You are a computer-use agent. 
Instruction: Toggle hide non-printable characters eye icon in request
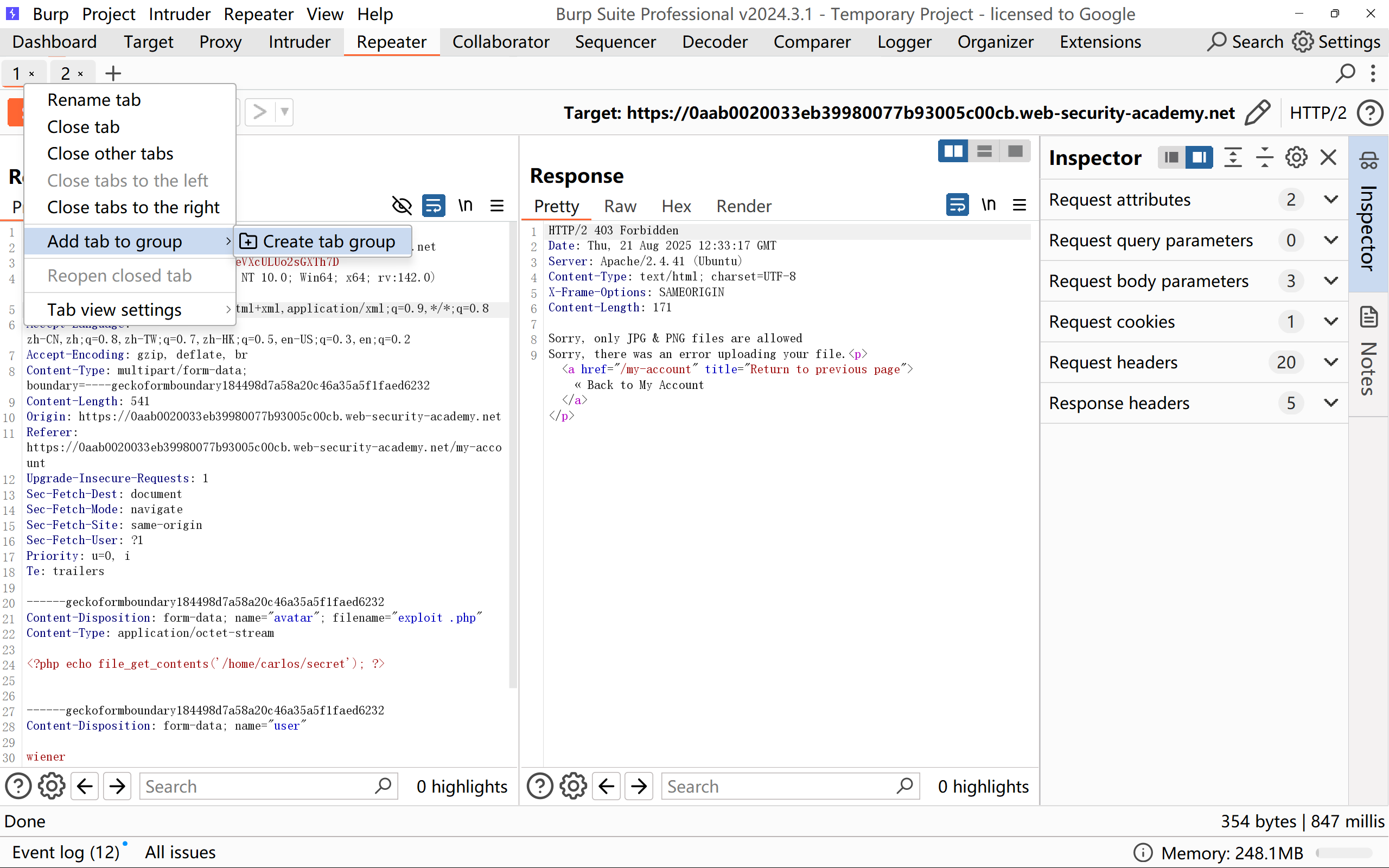tap(402, 205)
